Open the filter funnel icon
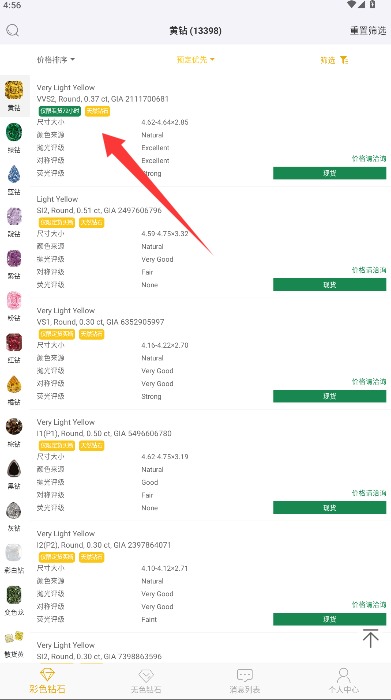Image resolution: width=391 pixels, height=700 pixels. 344,60
